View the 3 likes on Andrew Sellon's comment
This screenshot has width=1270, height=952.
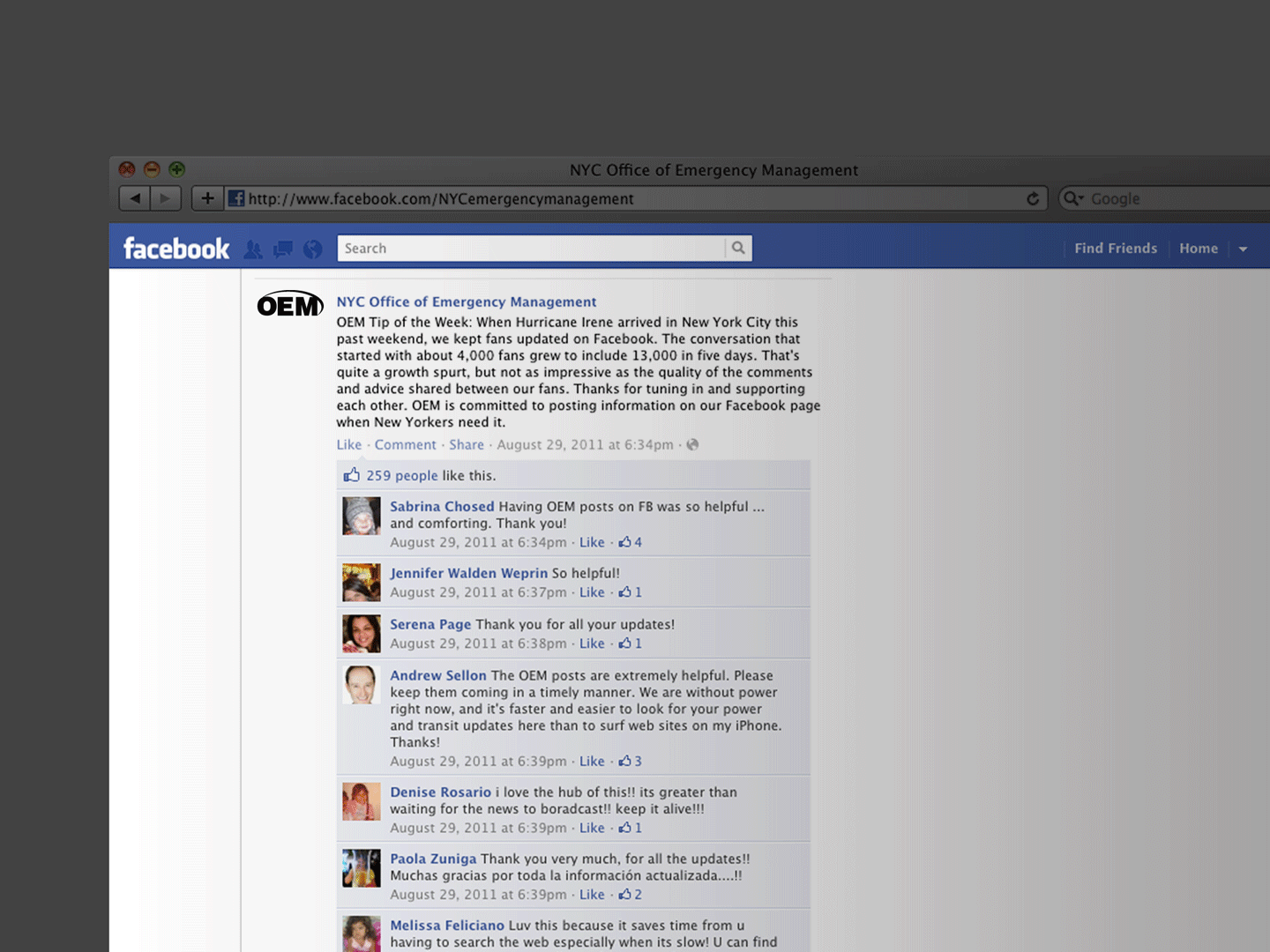click(631, 762)
